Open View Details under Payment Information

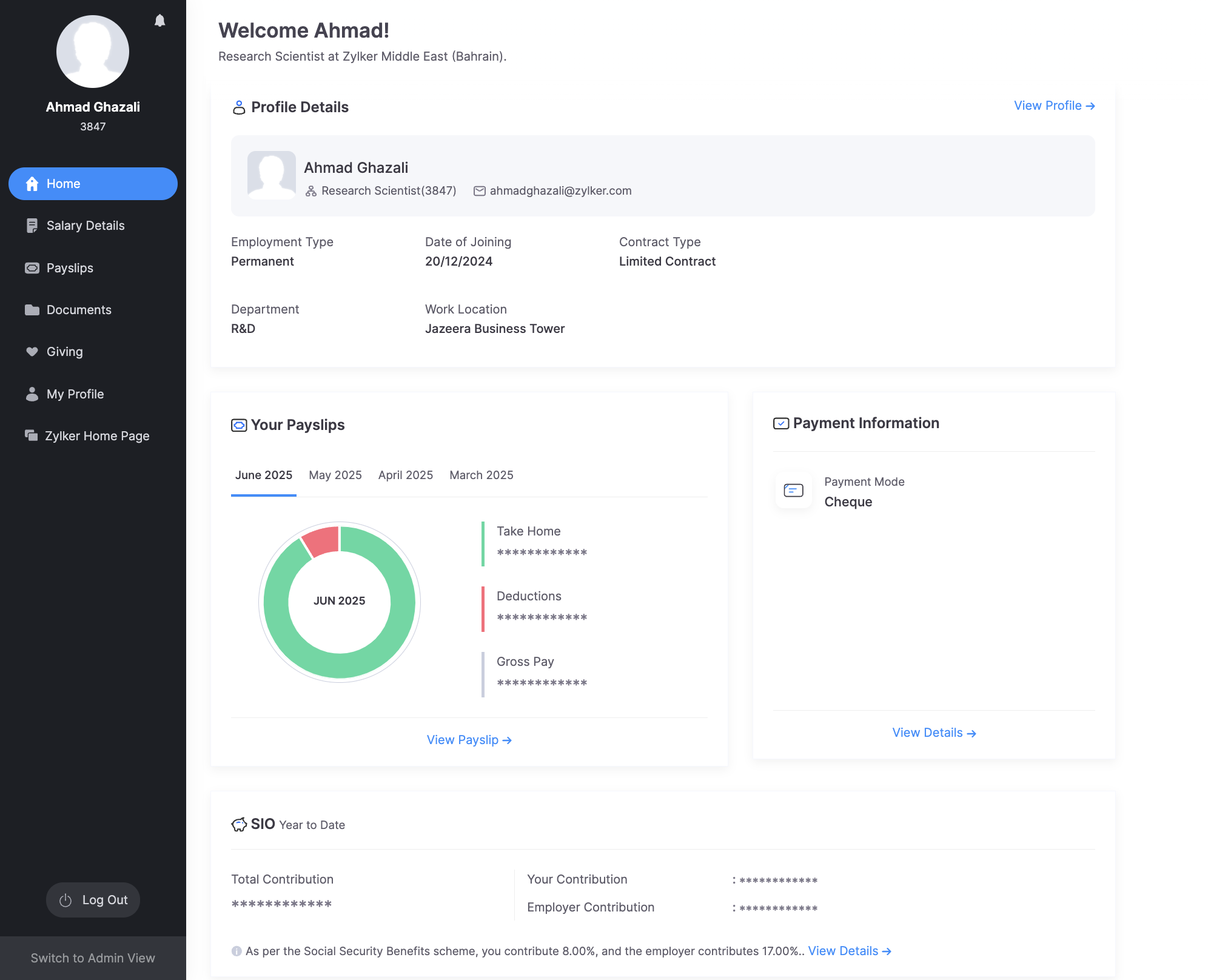click(x=934, y=733)
